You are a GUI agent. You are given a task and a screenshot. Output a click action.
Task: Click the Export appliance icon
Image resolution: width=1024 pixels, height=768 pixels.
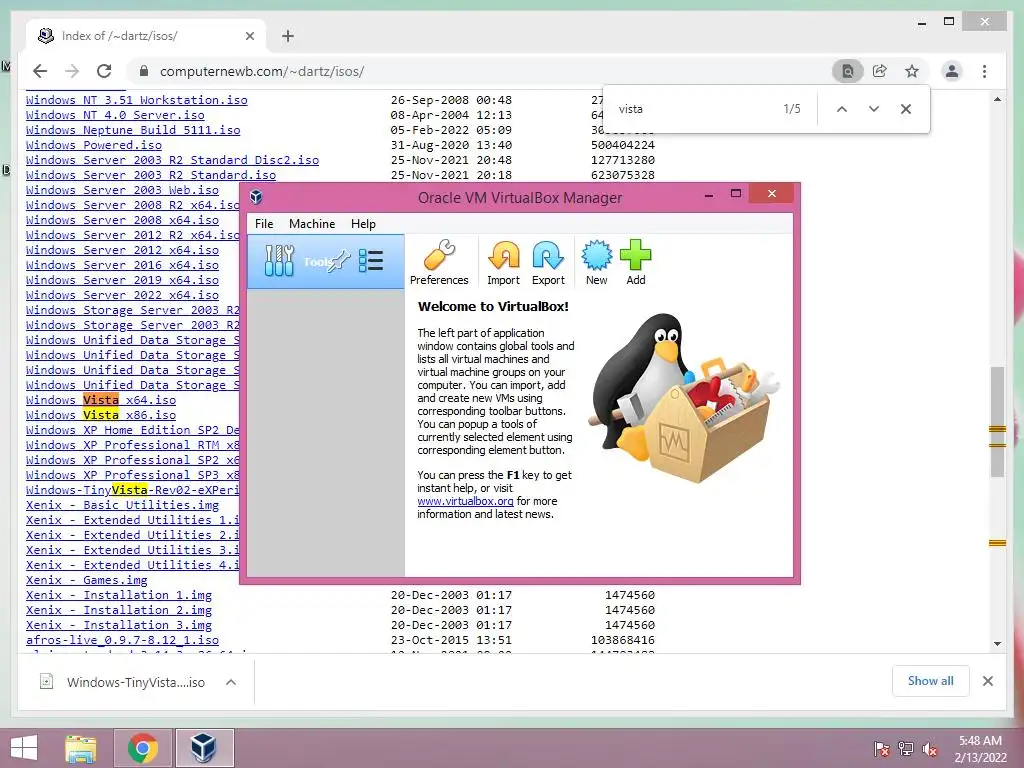[x=548, y=255]
